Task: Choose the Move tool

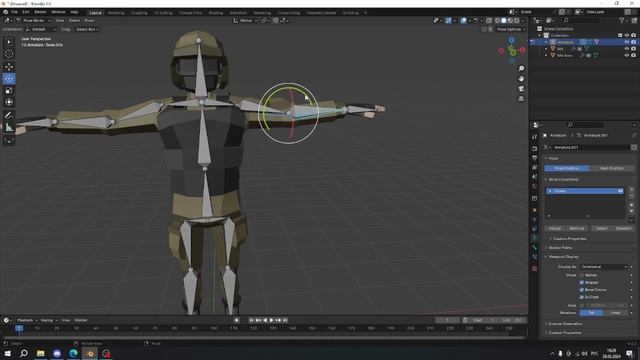Action: pyautogui.click(x=9, y=67)
